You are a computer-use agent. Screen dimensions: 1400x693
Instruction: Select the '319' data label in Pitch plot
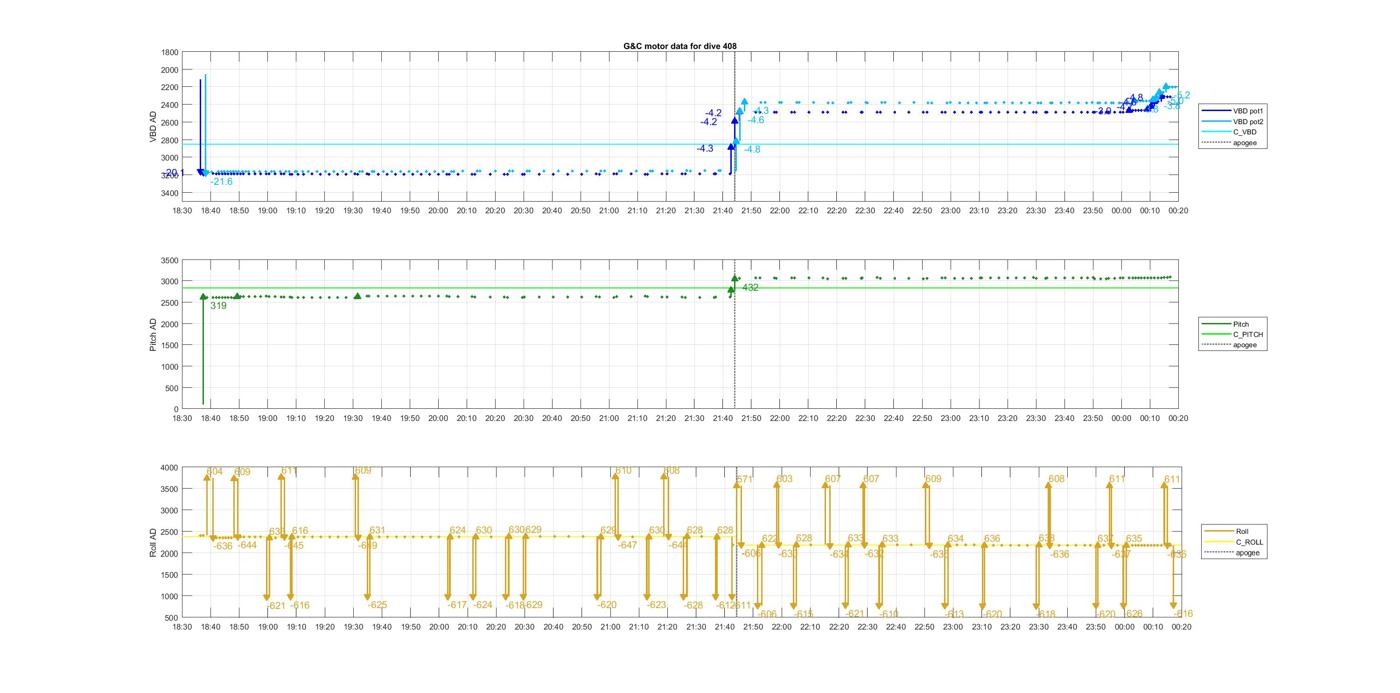(218, 306)
